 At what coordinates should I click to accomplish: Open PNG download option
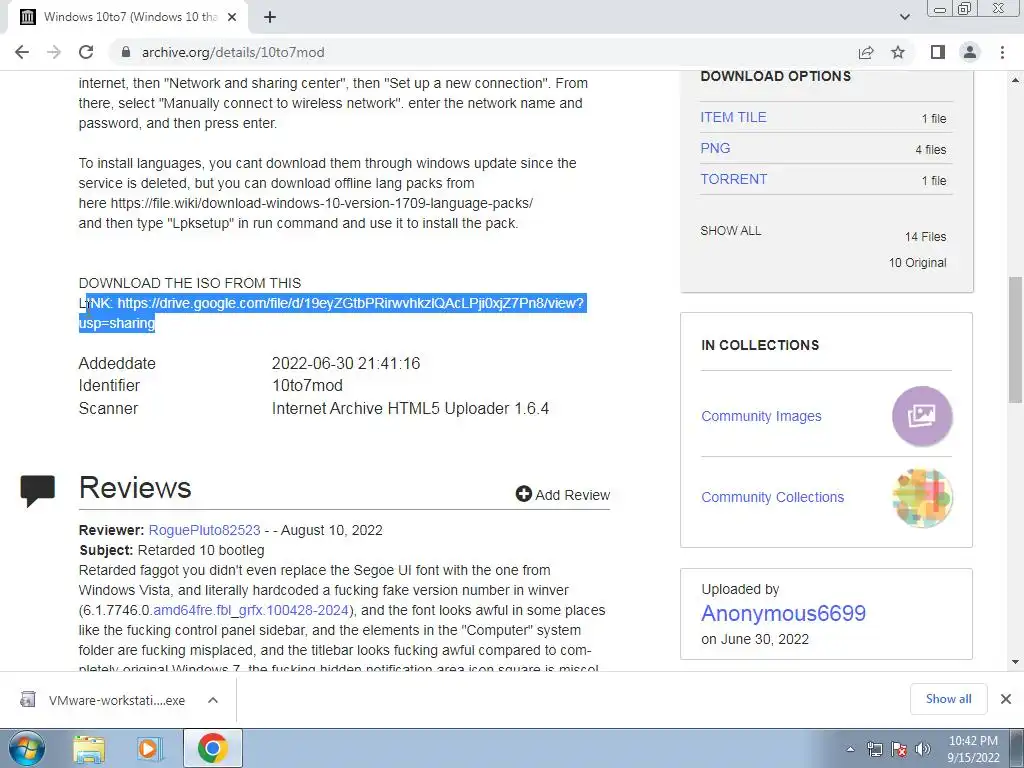click(715, 148)
